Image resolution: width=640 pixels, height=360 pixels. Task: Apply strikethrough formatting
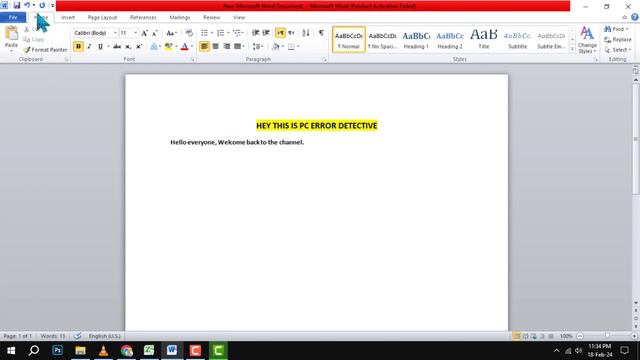click(117, 47)
